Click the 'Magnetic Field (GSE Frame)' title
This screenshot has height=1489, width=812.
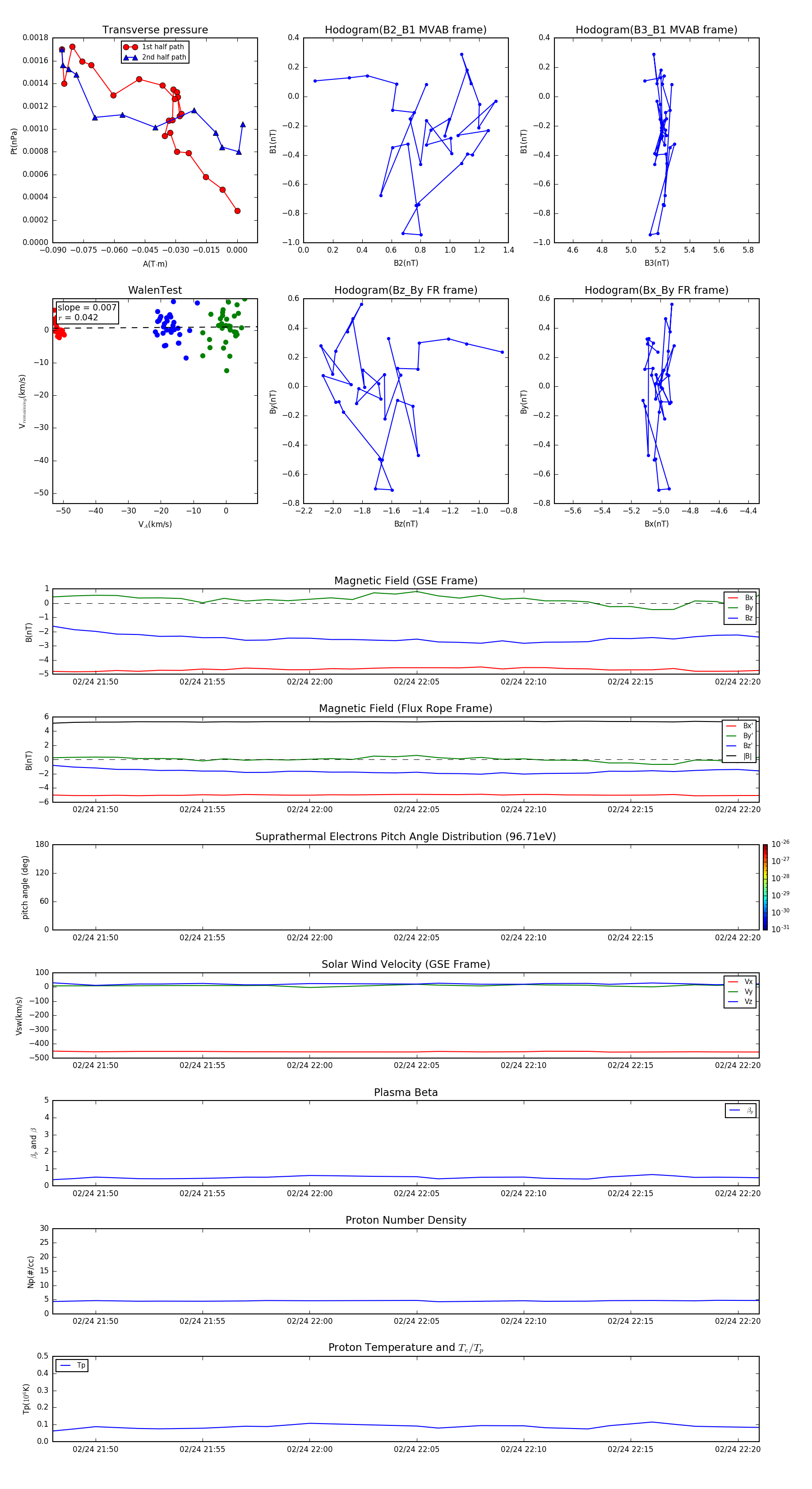[406, 581]
